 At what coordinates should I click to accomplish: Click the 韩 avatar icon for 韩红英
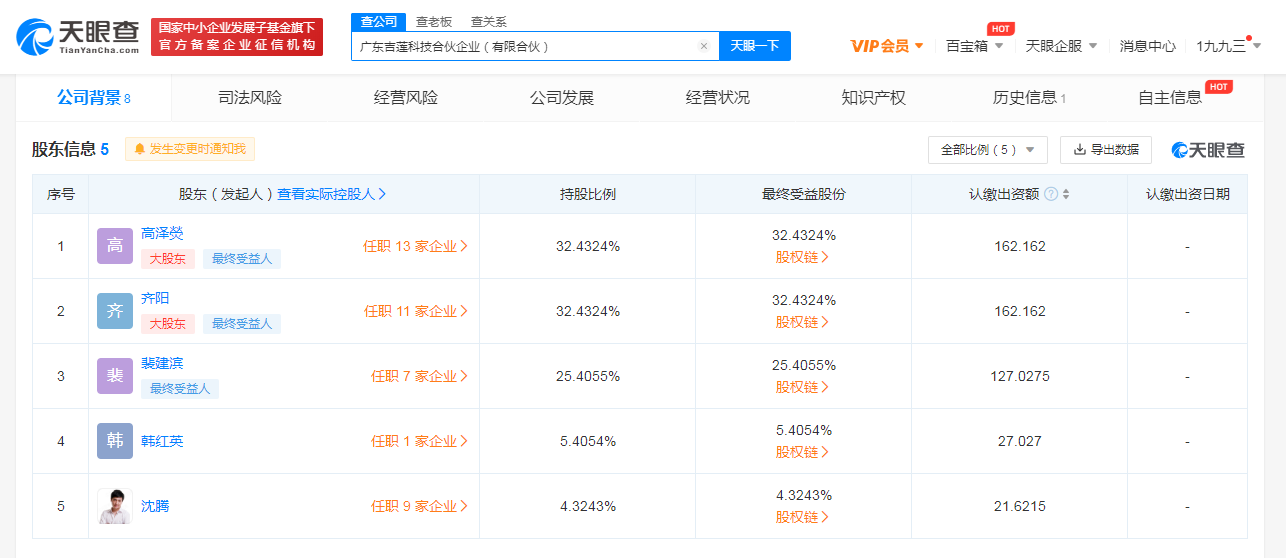[x=115, y=441]
